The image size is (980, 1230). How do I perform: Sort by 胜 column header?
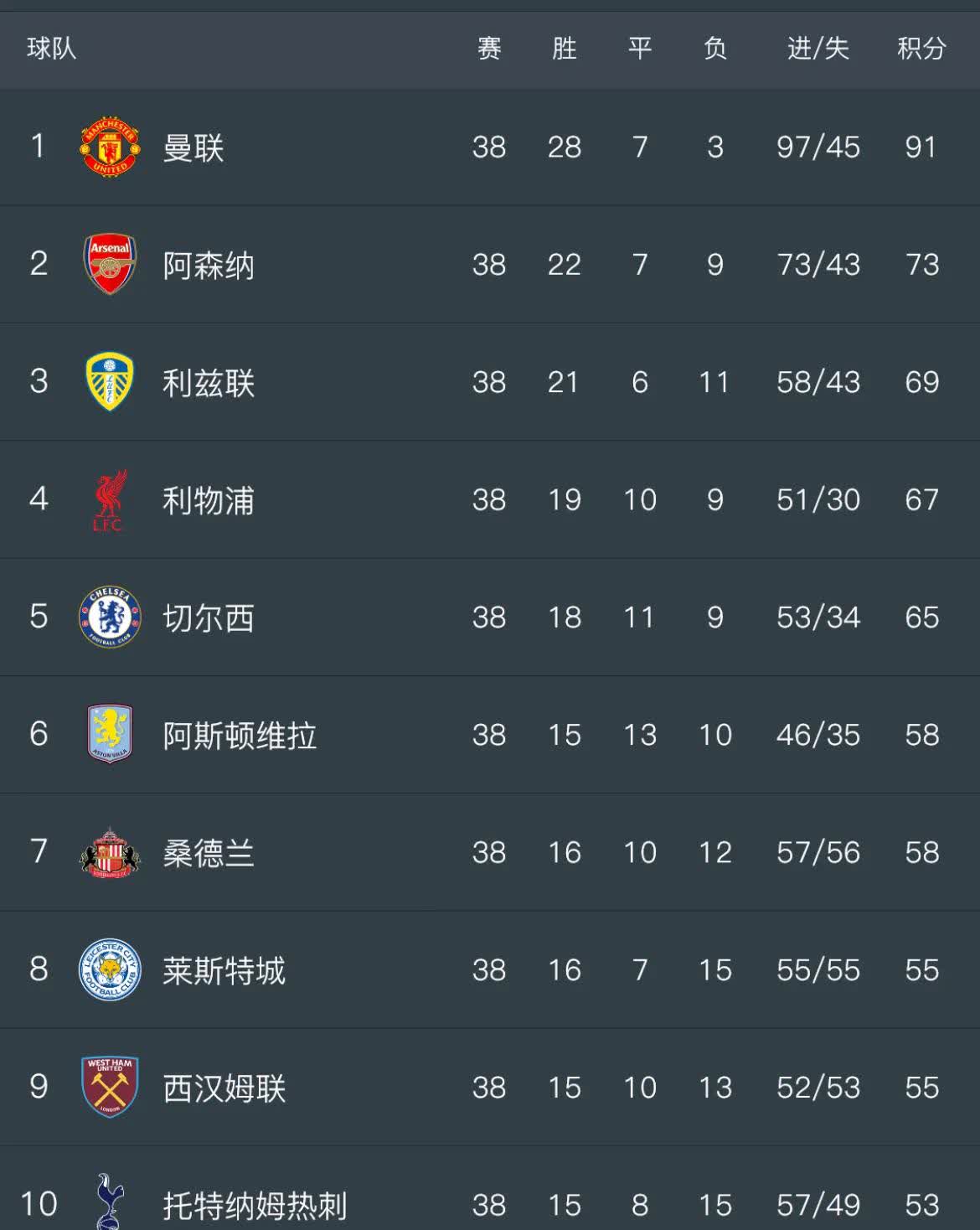click(x=565, y=49)
